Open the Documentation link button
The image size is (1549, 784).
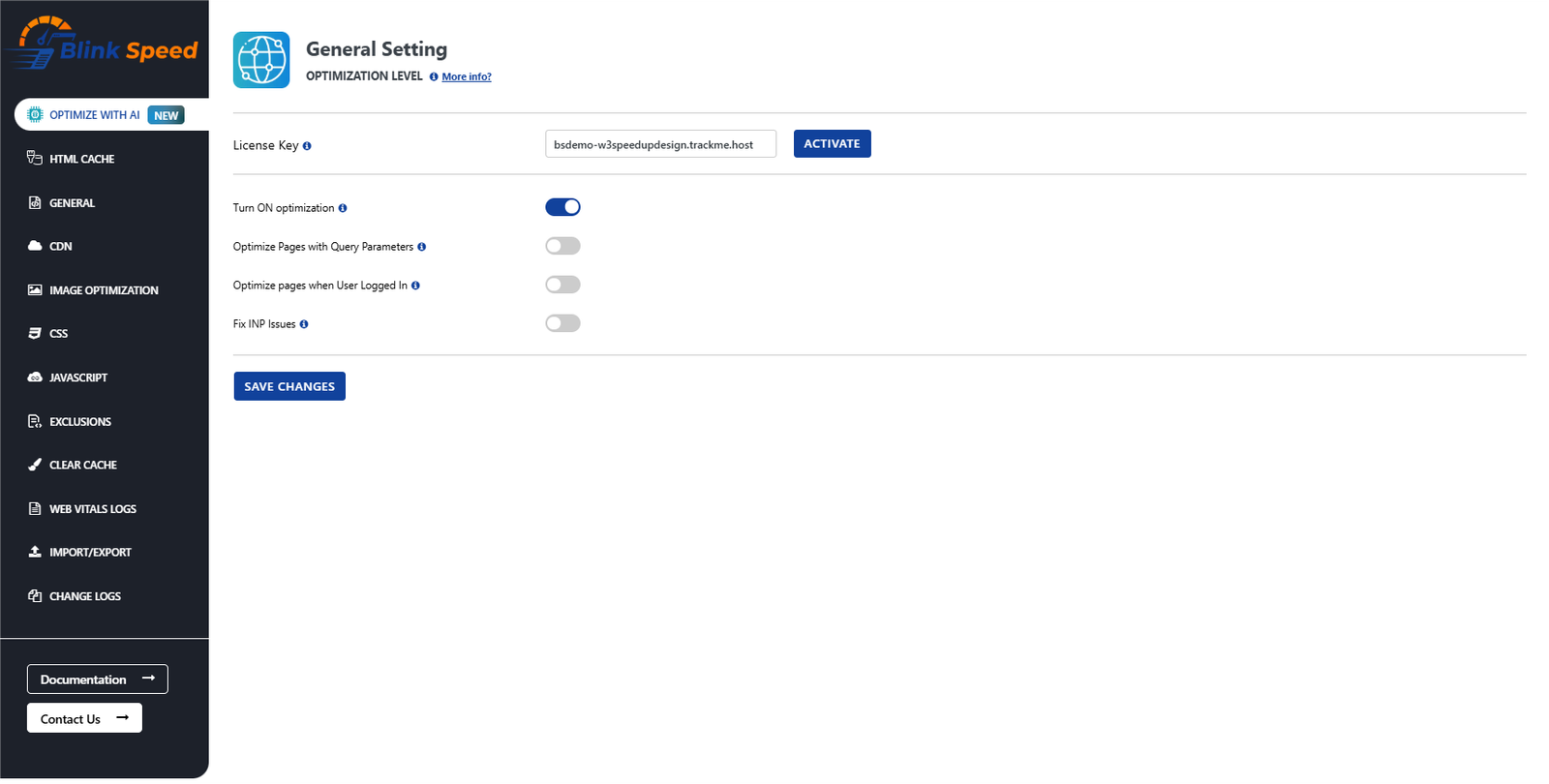(x=98, y=679)
